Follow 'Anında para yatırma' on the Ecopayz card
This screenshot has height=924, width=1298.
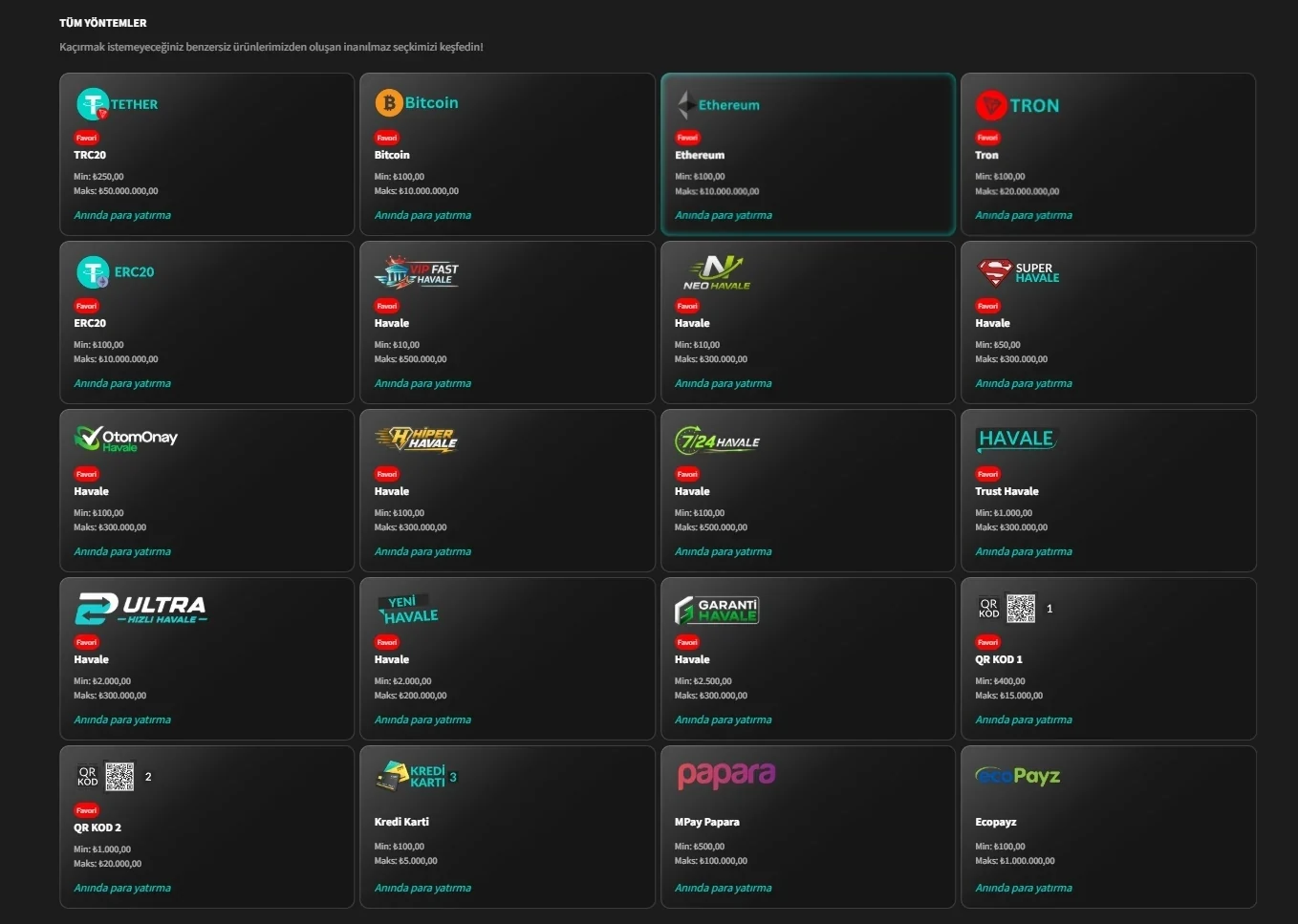pos(1024,888)
